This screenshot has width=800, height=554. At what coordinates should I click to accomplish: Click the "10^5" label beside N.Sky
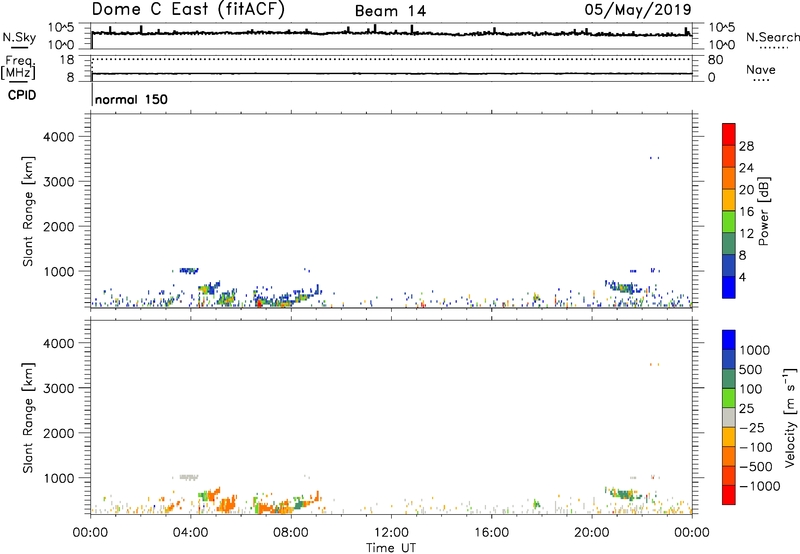click(61, 27)
